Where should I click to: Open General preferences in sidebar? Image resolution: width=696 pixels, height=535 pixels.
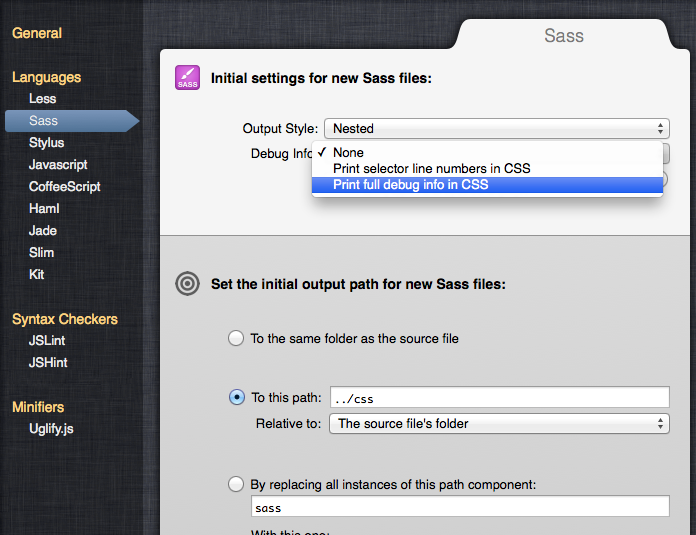click(37, 33)
